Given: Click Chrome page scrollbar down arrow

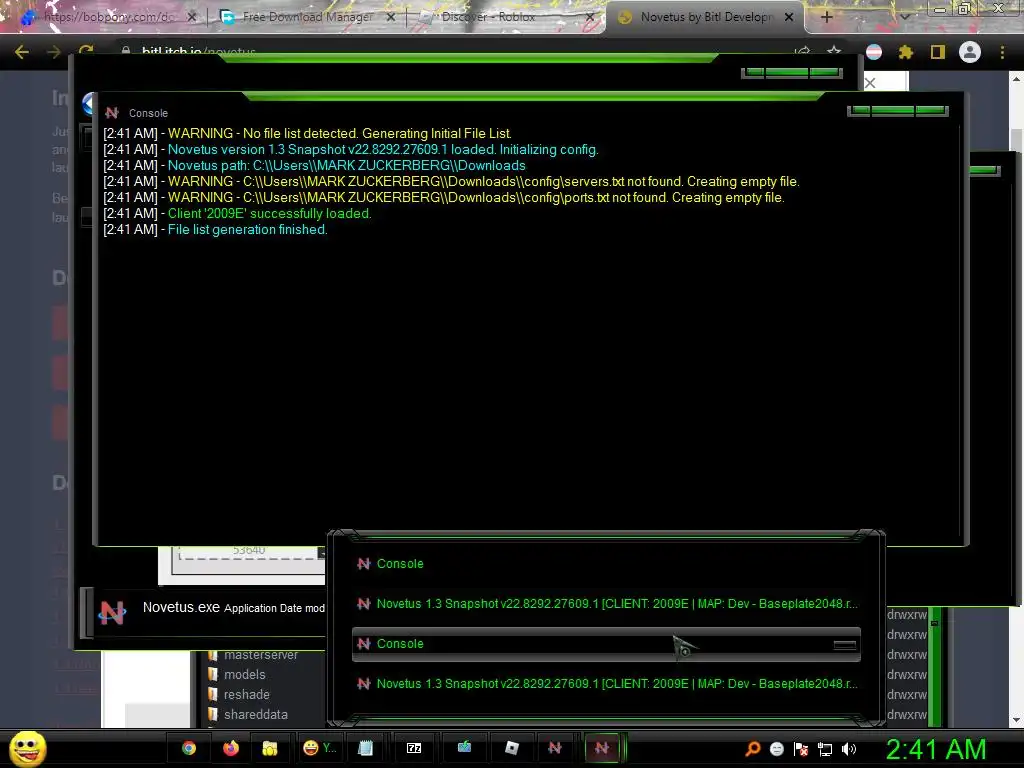Looking at the screenshot, I should [1016, 720].
